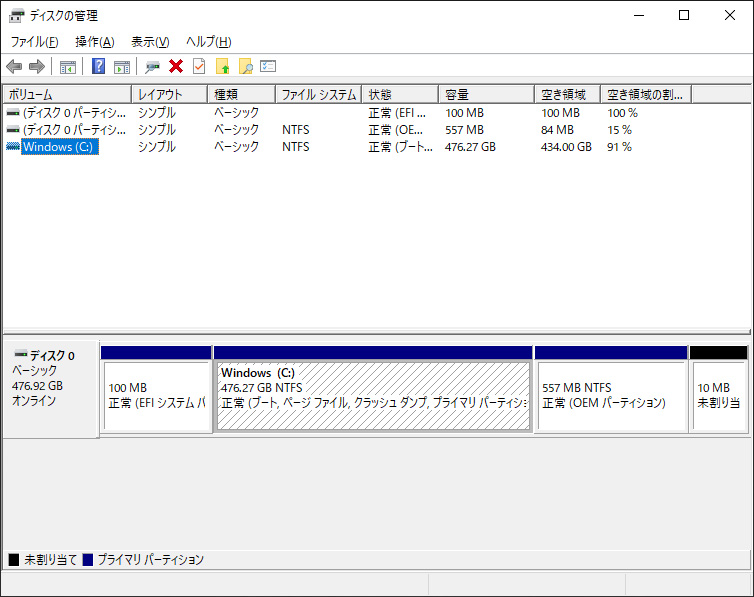Click the 84 MB free space cell
The width and height of the screenshot is (754, 597).
pyautogui.click(x=557, y=130)
